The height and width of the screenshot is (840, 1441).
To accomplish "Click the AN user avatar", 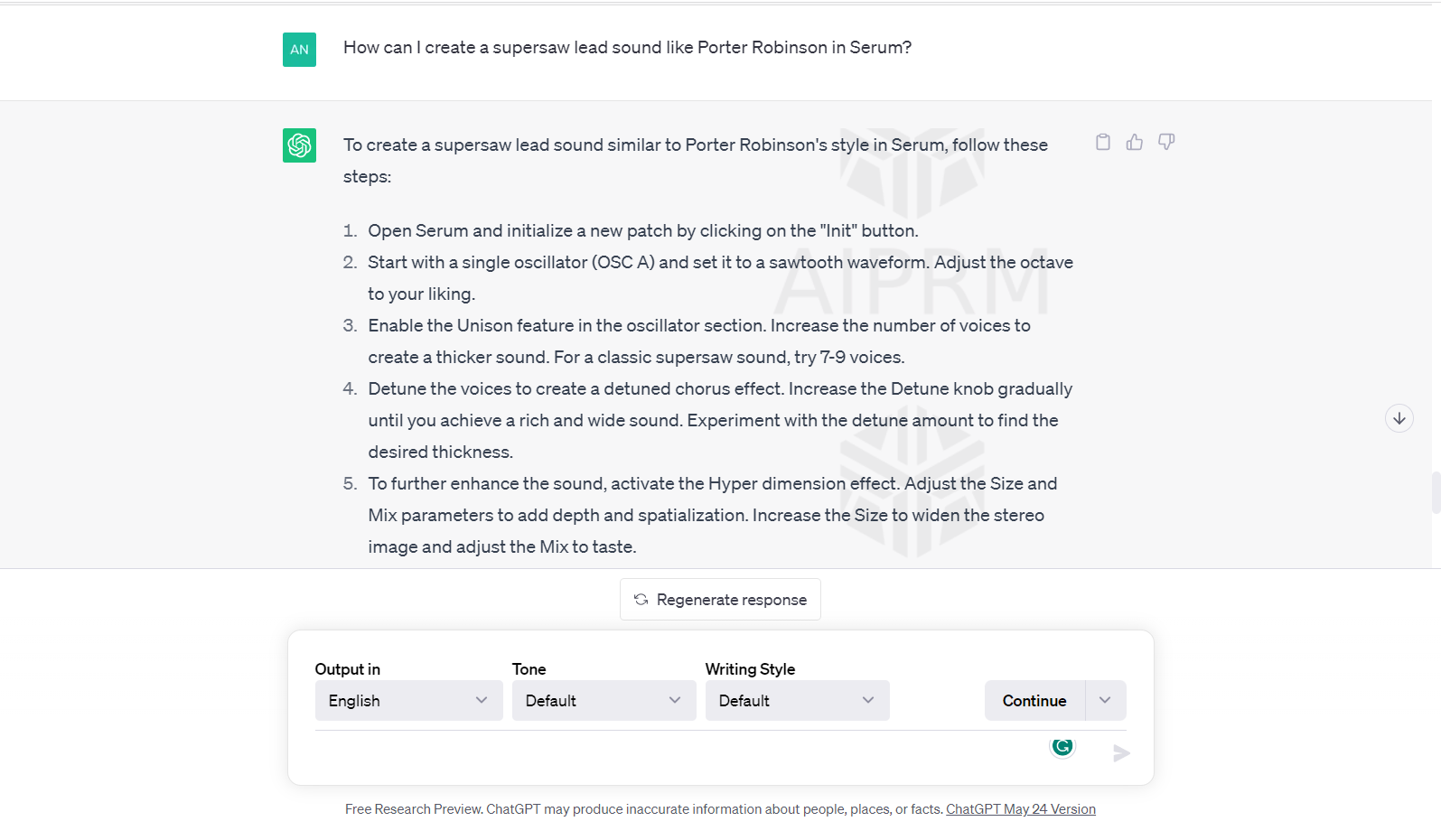I will (x=299, y=50).
